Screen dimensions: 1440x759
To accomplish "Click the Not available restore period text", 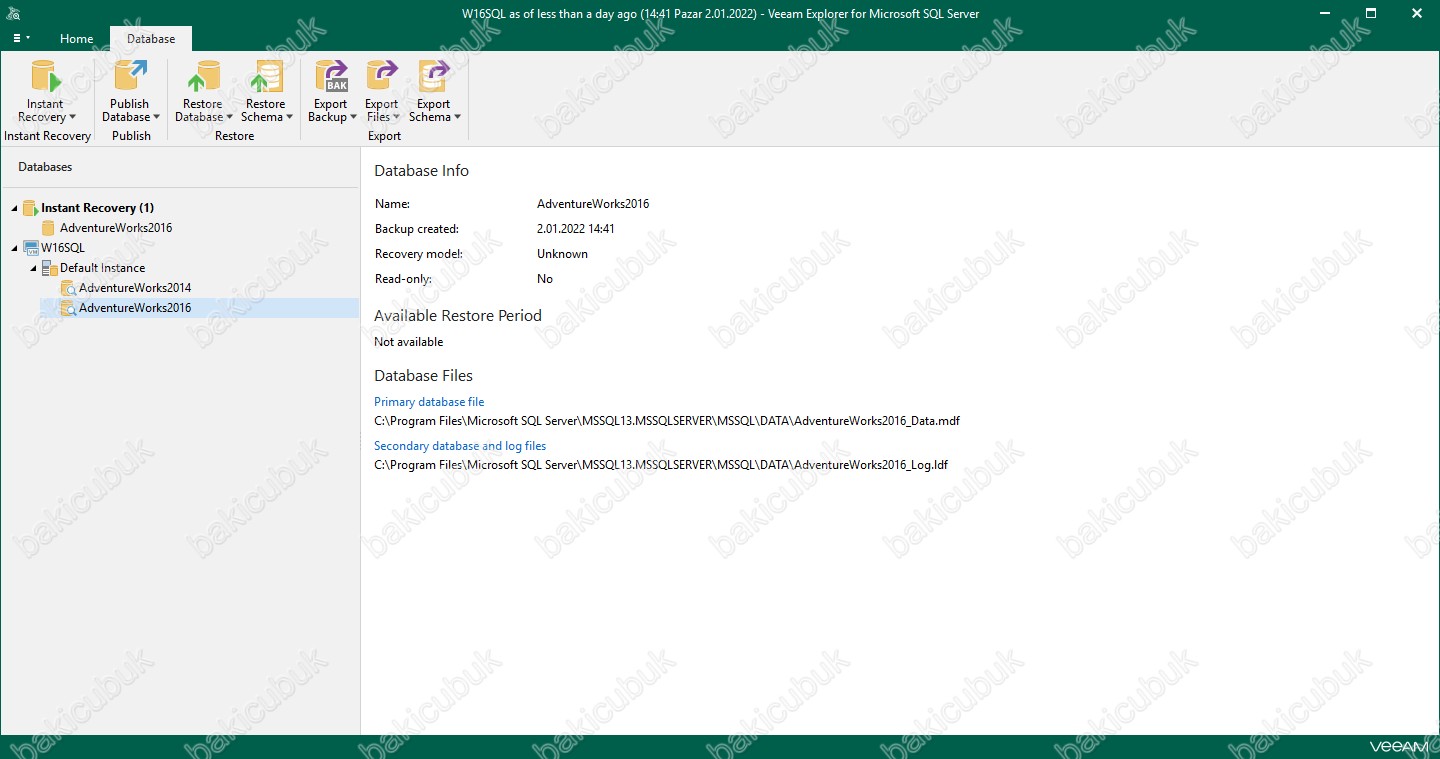I will point(408,342).
